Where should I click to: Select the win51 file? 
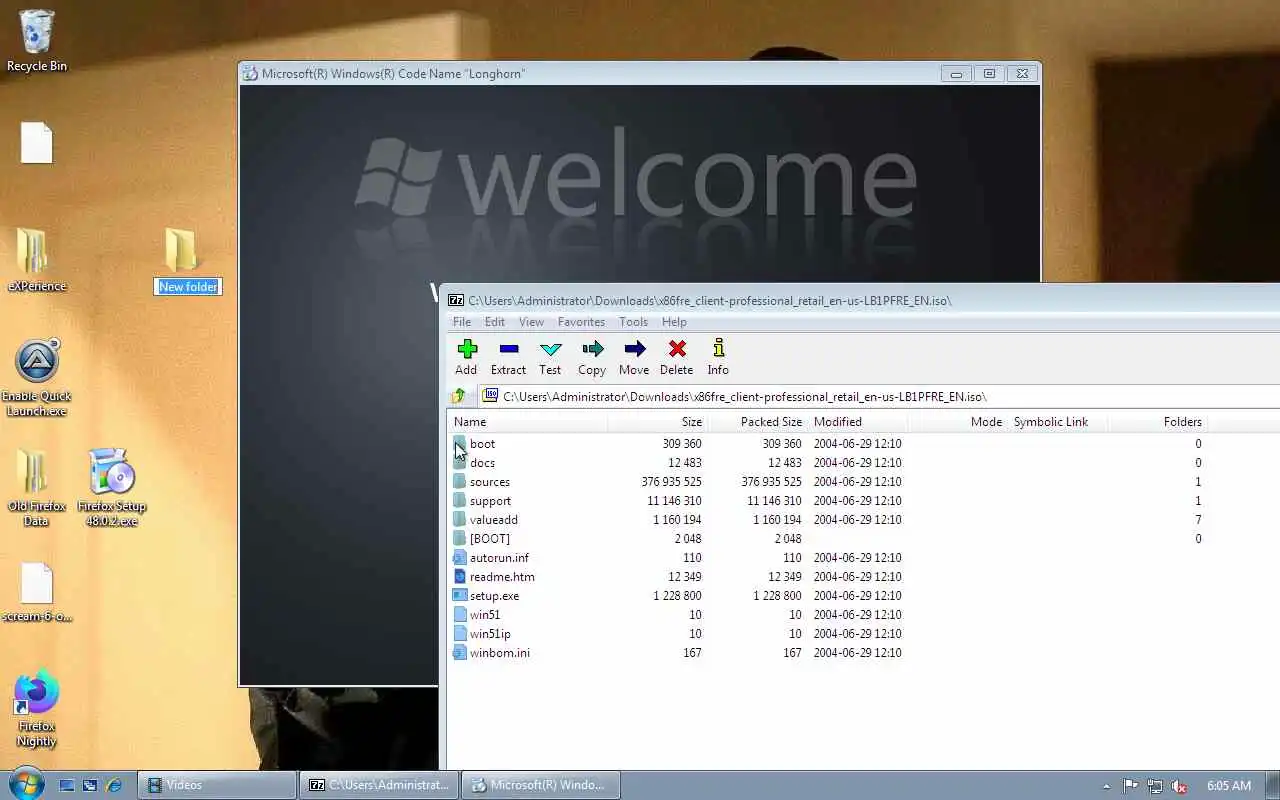tap(484, 615)
